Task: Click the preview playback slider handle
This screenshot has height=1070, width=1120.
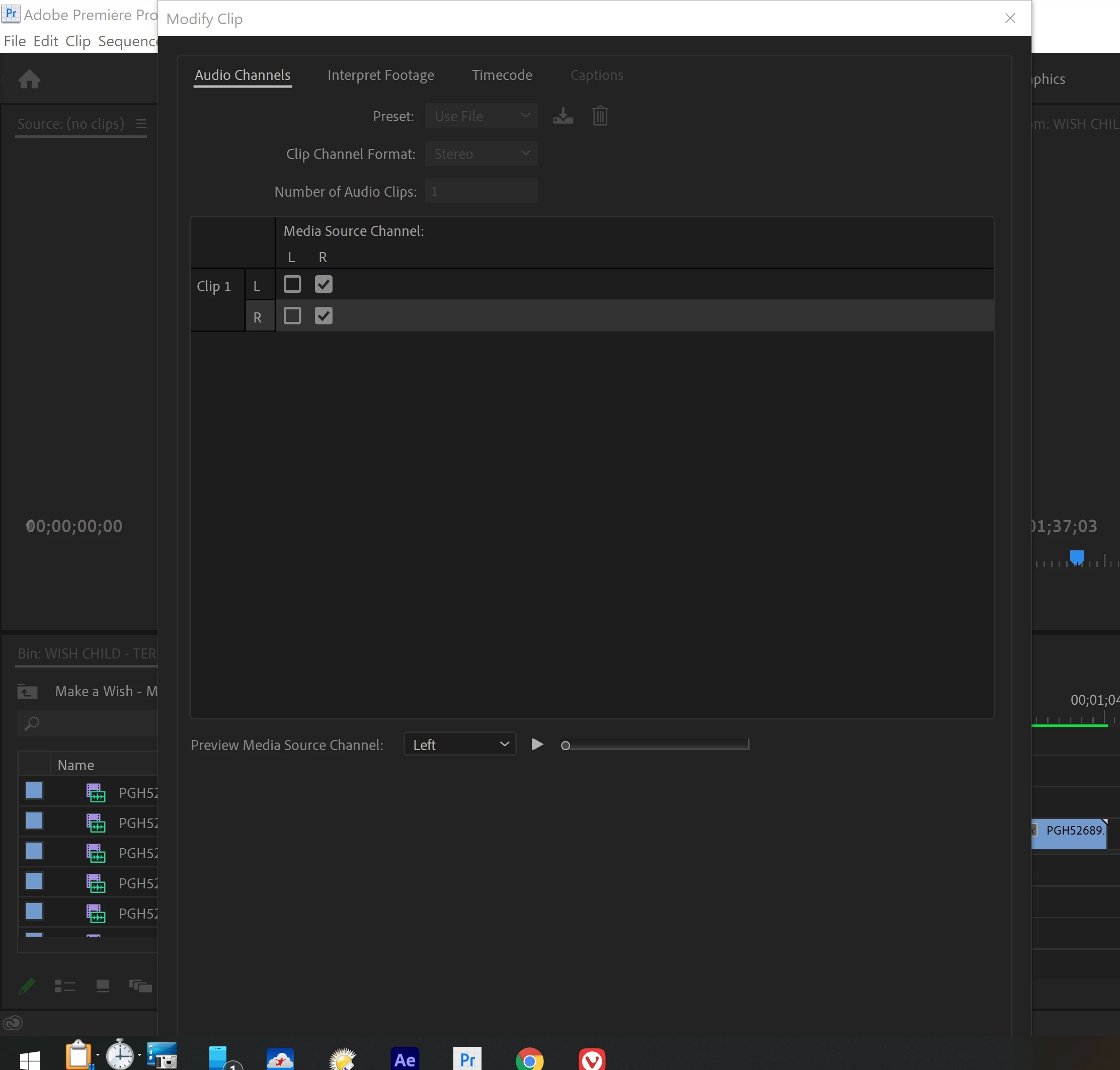Action: [x=566, y=746]
